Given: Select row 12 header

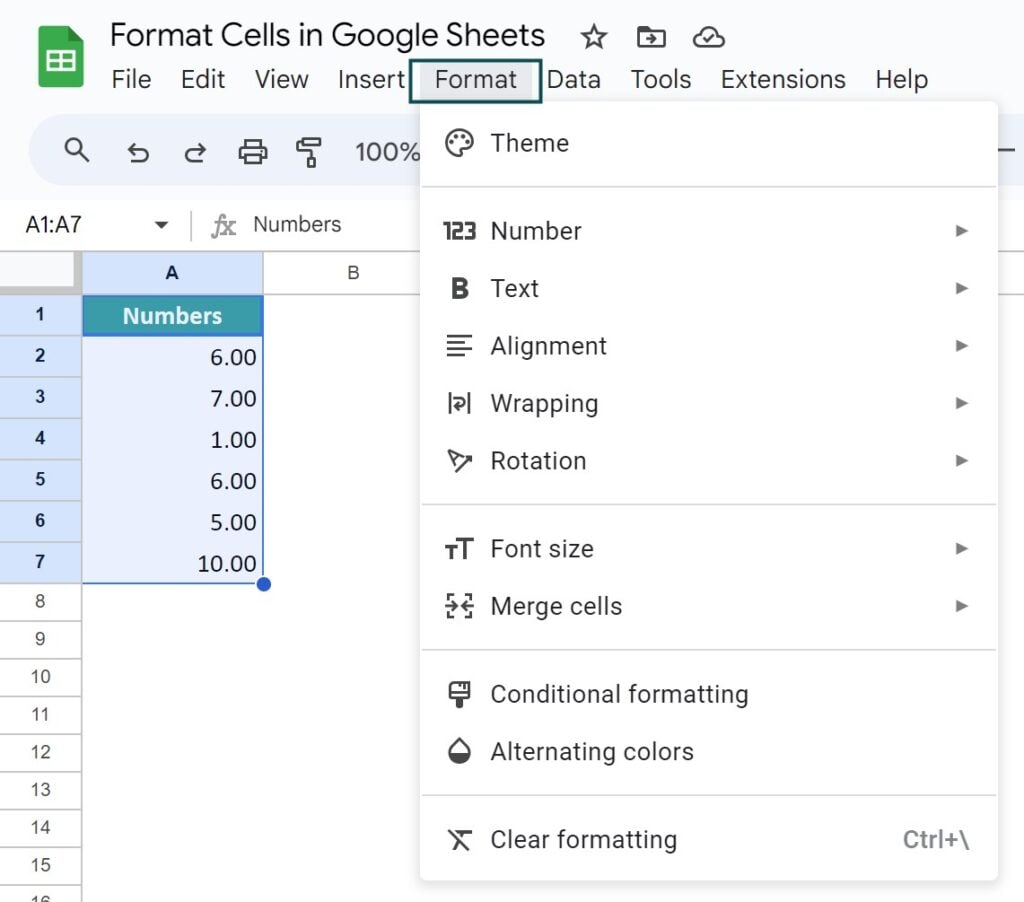Looking at the screenshot, I should [x=40, y=752].
